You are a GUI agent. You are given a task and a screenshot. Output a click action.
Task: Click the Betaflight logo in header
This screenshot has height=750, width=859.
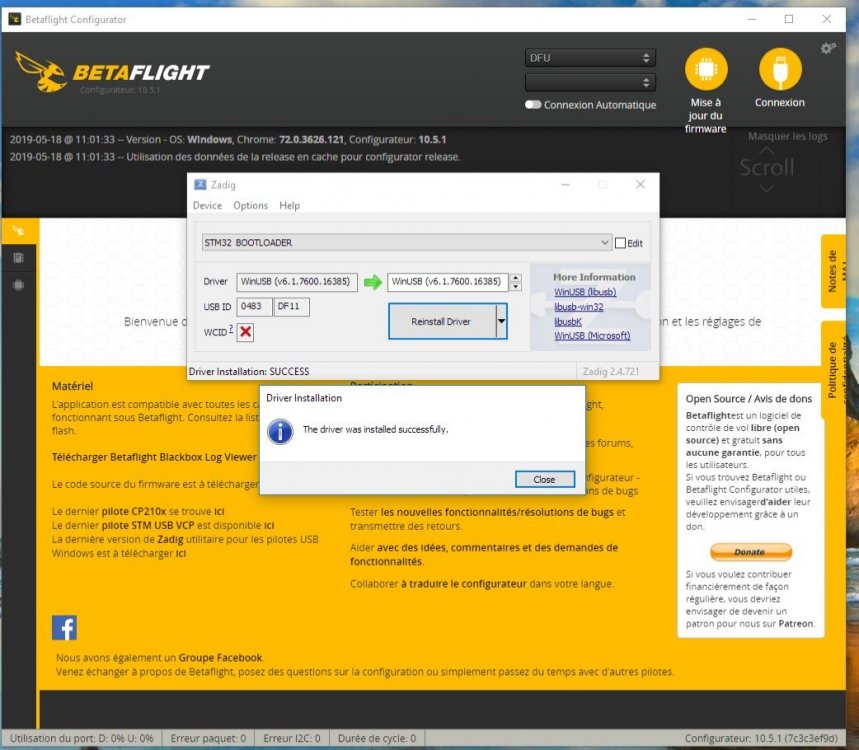click(x=112, y=72)
